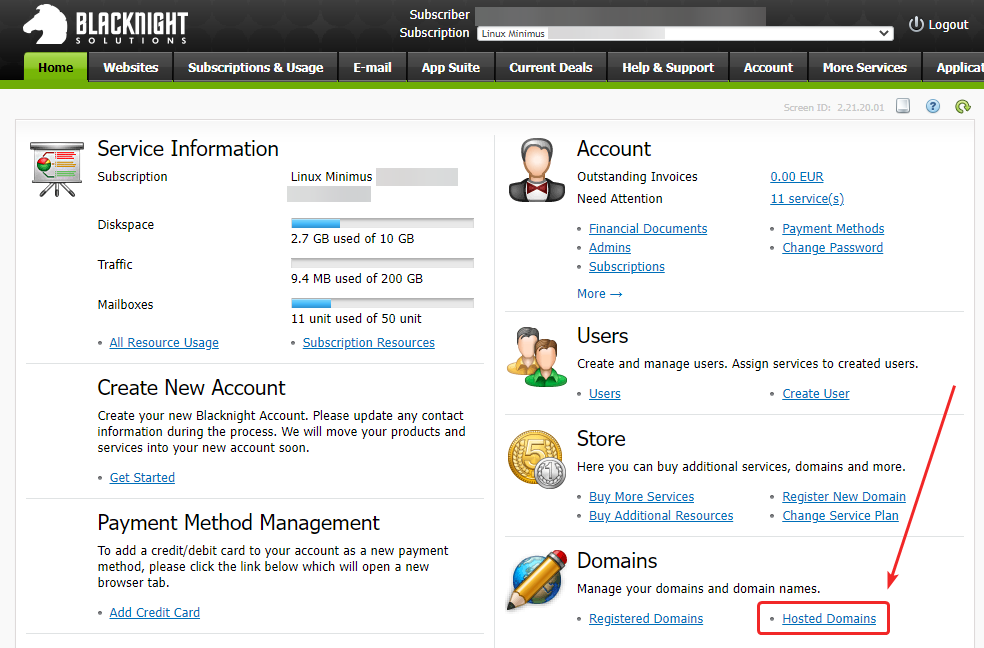Screen dimensions: 984x648
Task: Click the Change Service Plan link
Action: click(840, 516)
